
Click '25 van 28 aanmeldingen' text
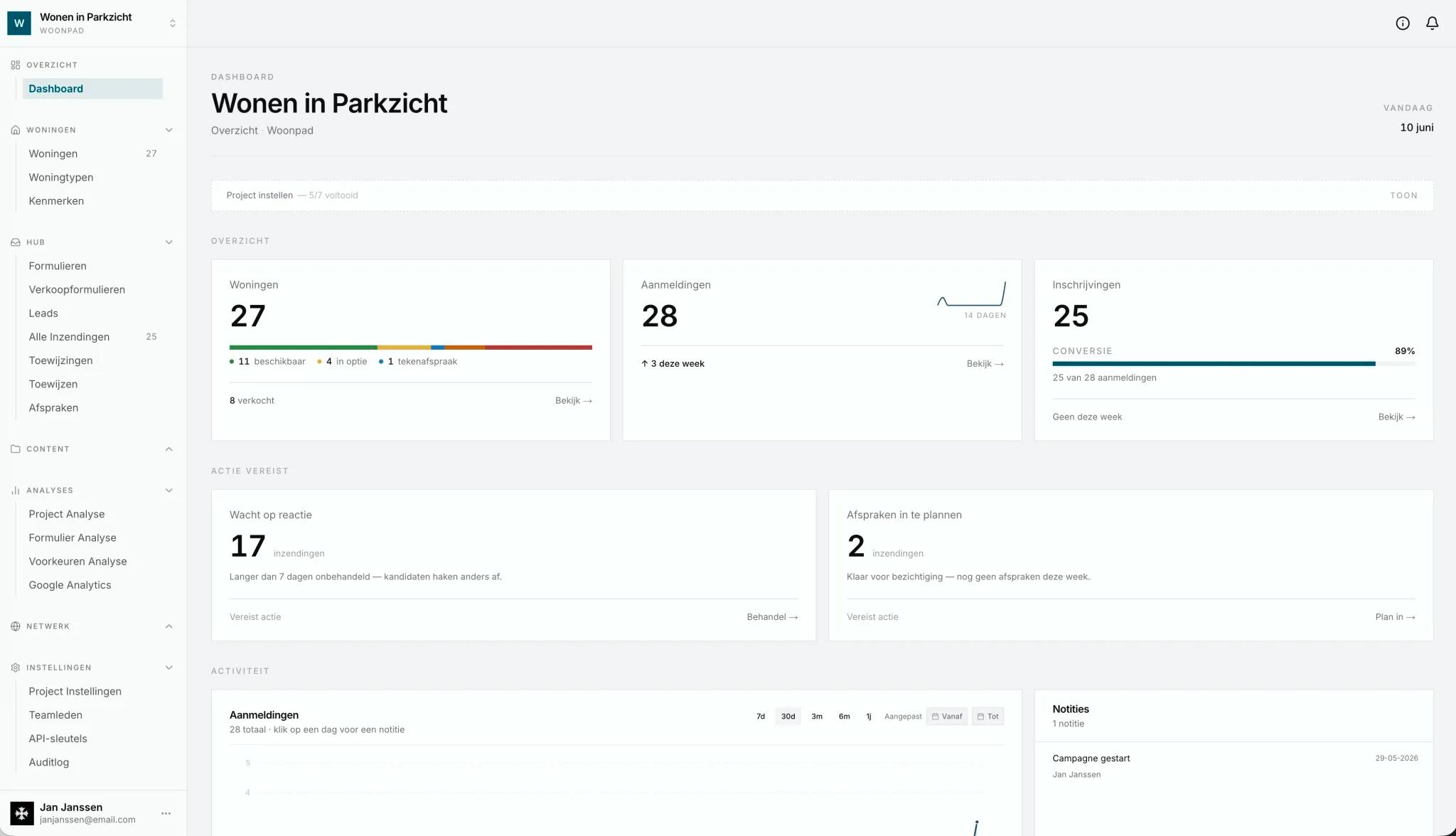[x=1104, y=378]
